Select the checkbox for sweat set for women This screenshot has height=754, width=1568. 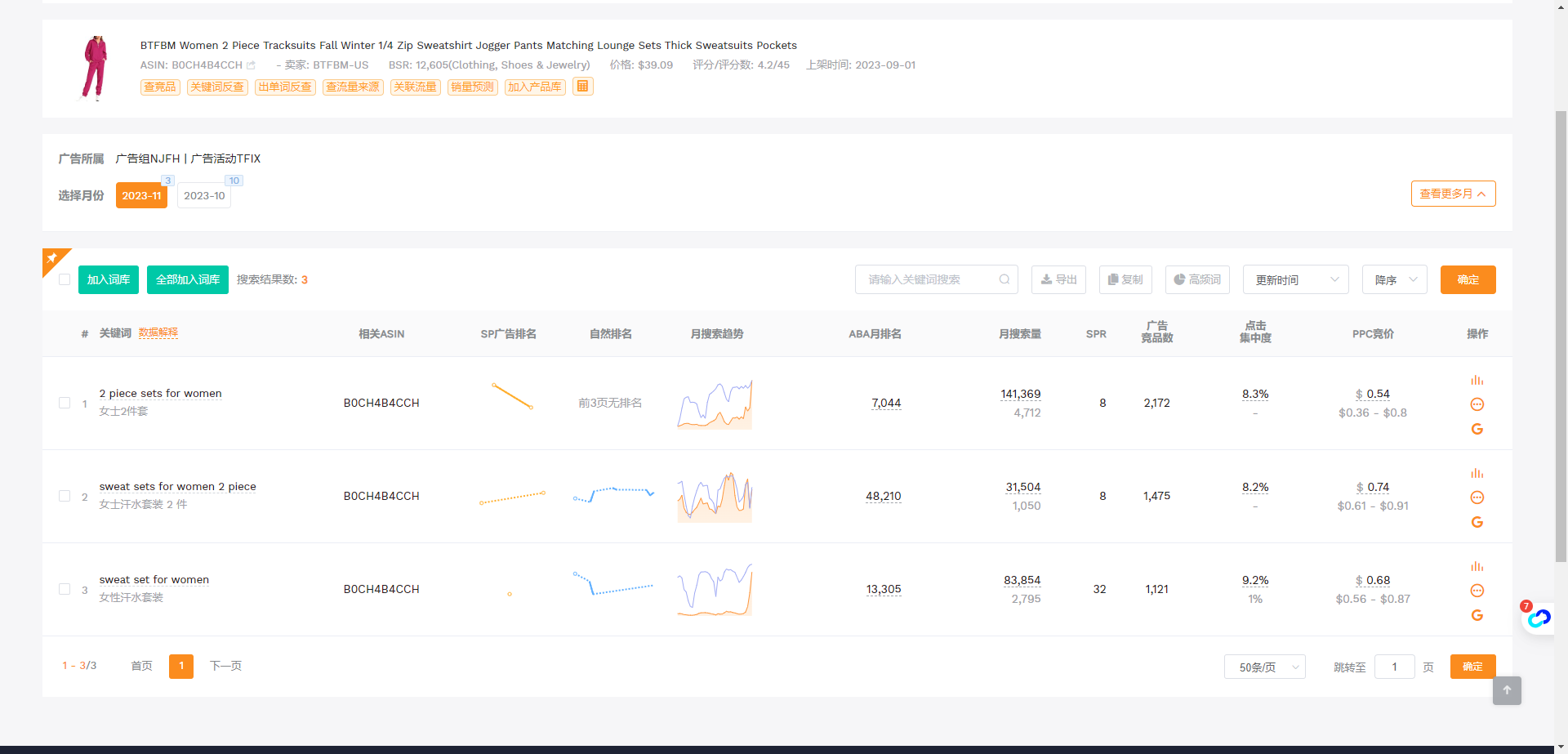(x=65, y=589)
